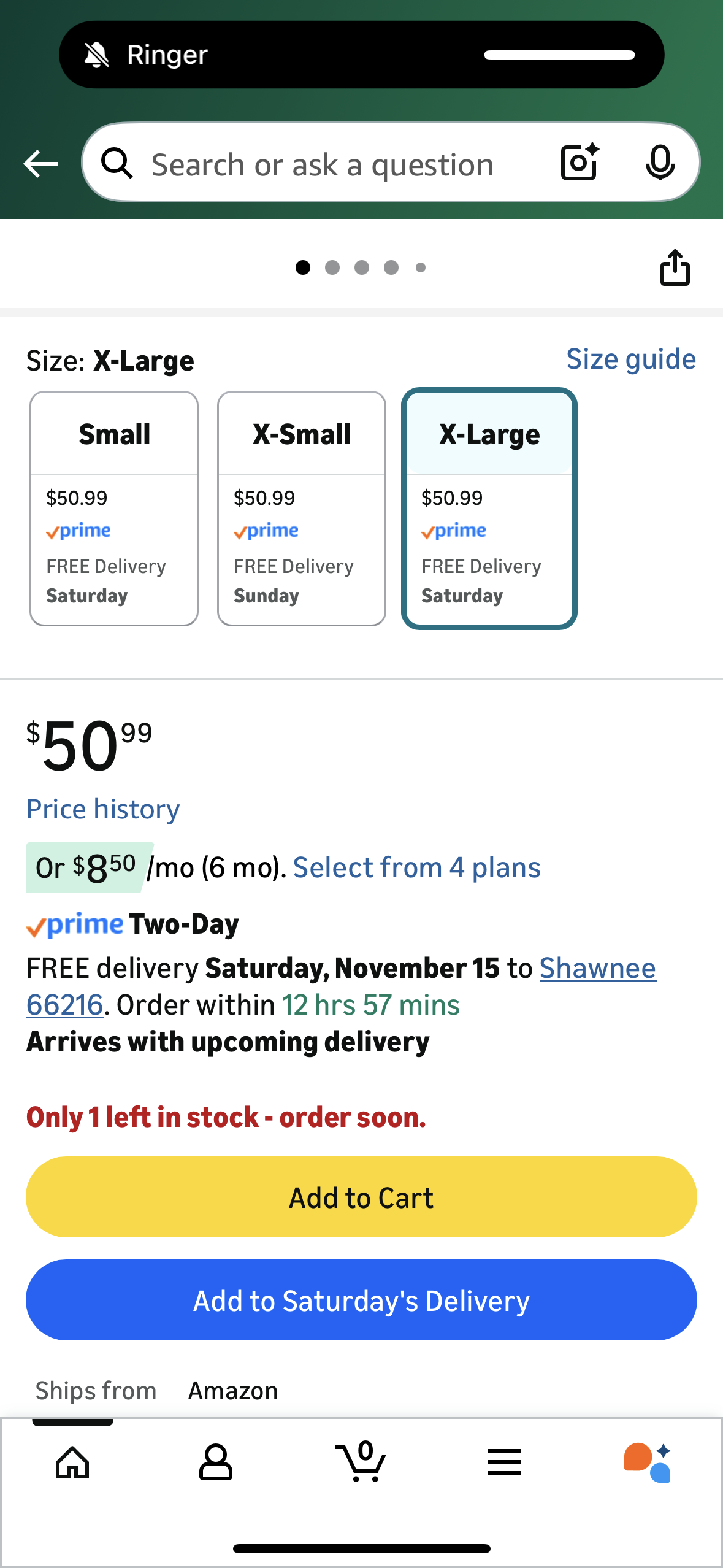
Task: Open the shopping cart icon
Action: click(x=361, y=1462)
